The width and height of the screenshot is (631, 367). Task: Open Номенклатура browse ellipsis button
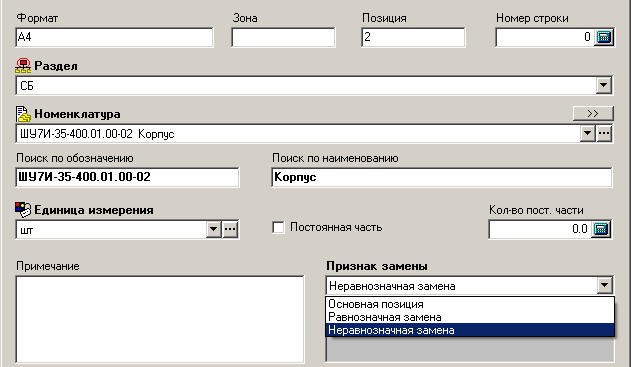(604, 133)
